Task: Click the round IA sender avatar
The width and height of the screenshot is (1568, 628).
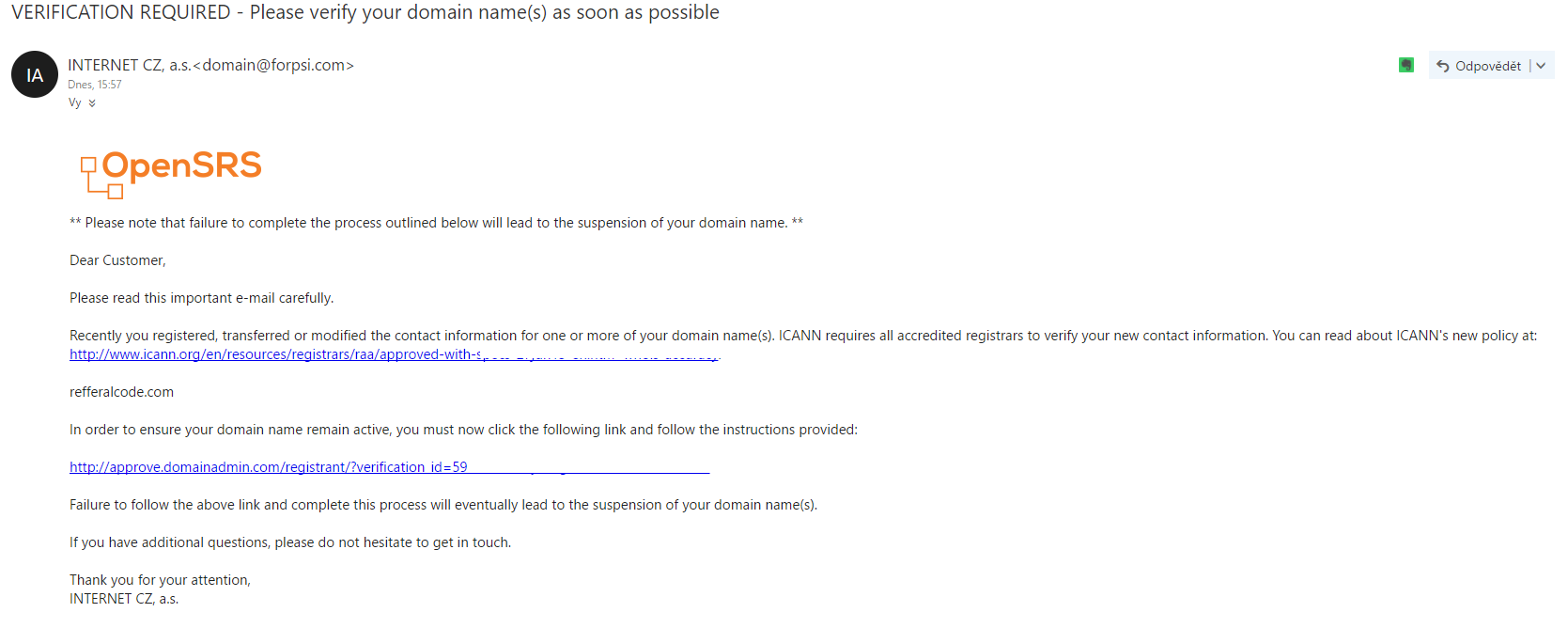Action: click(35, 75)
